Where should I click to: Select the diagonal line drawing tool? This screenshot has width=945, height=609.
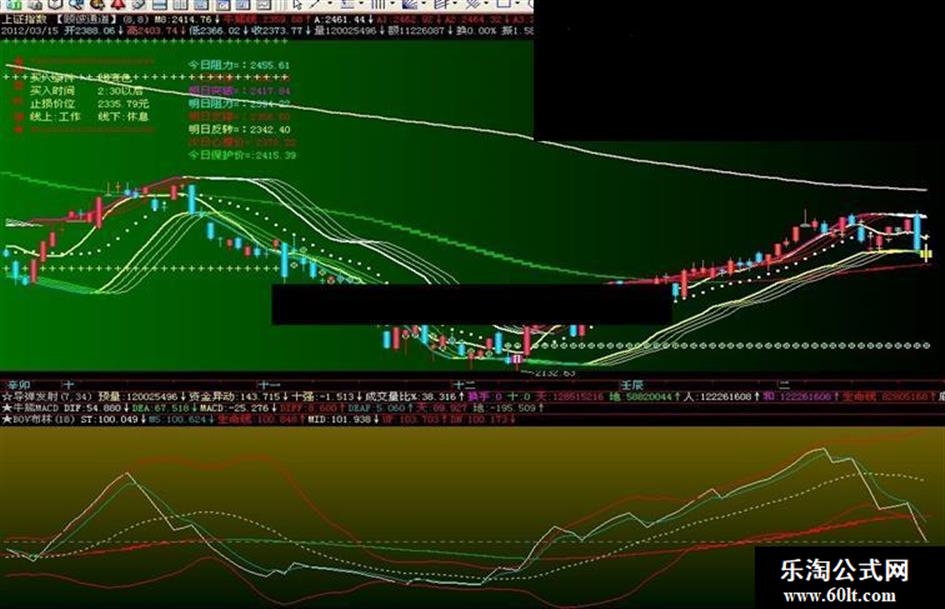point(314,4)
